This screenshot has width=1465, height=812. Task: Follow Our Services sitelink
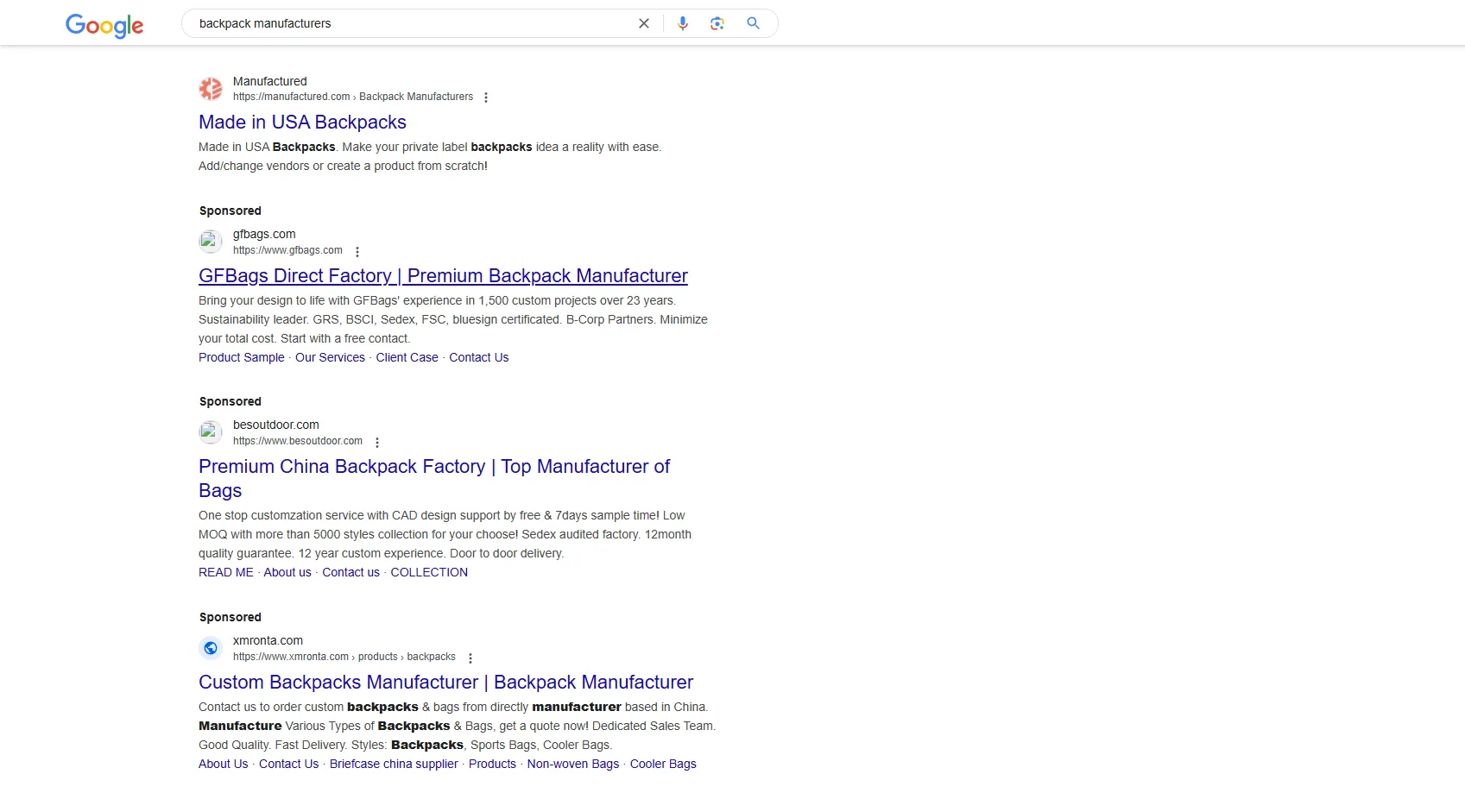click(330, 357)
